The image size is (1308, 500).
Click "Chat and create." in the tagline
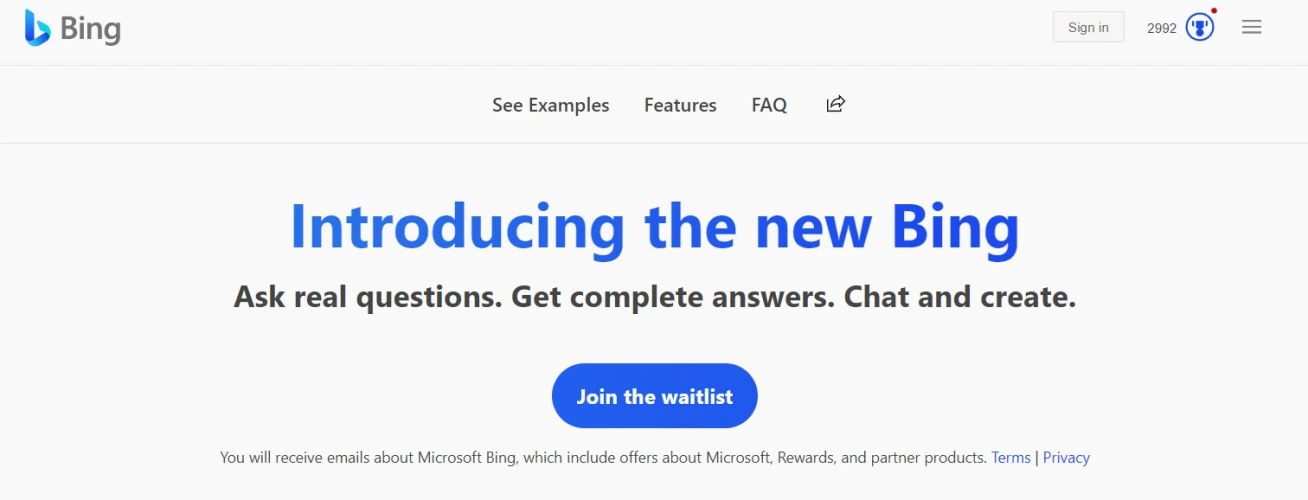(960, 297)
